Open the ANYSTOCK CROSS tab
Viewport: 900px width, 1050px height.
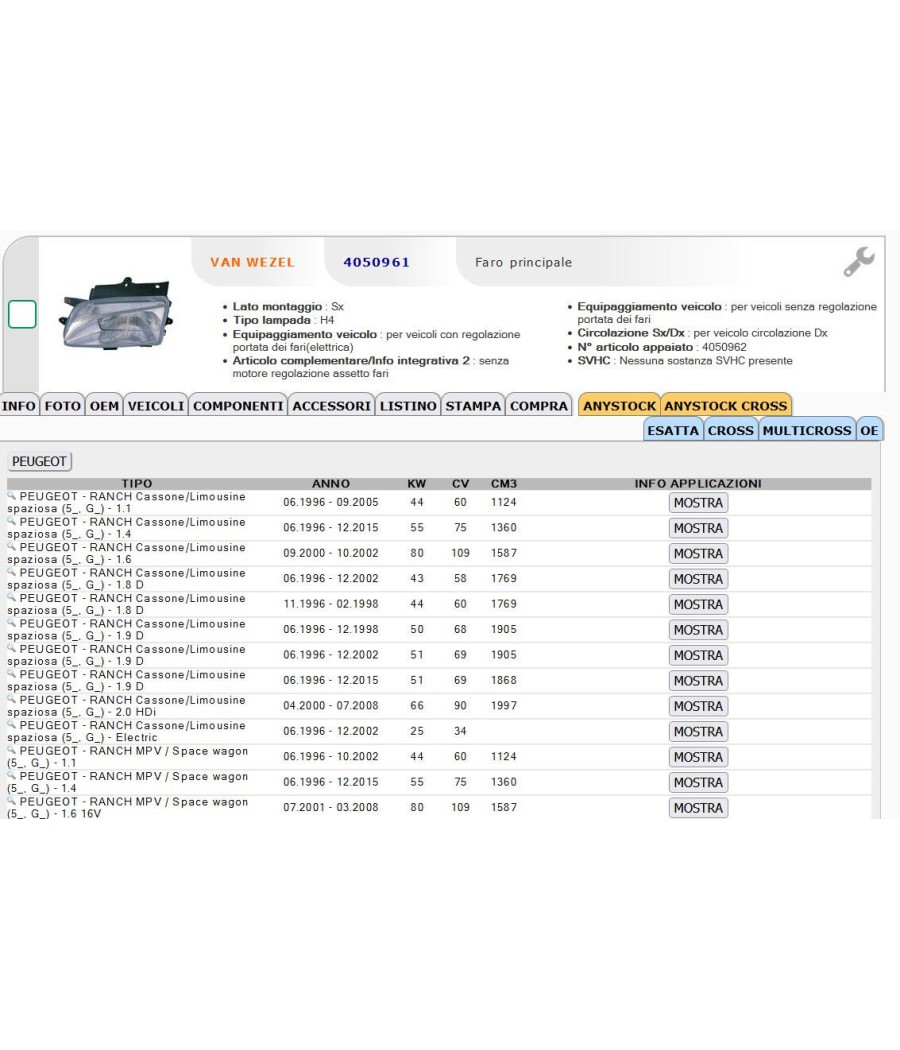click(x=725, y=406)
